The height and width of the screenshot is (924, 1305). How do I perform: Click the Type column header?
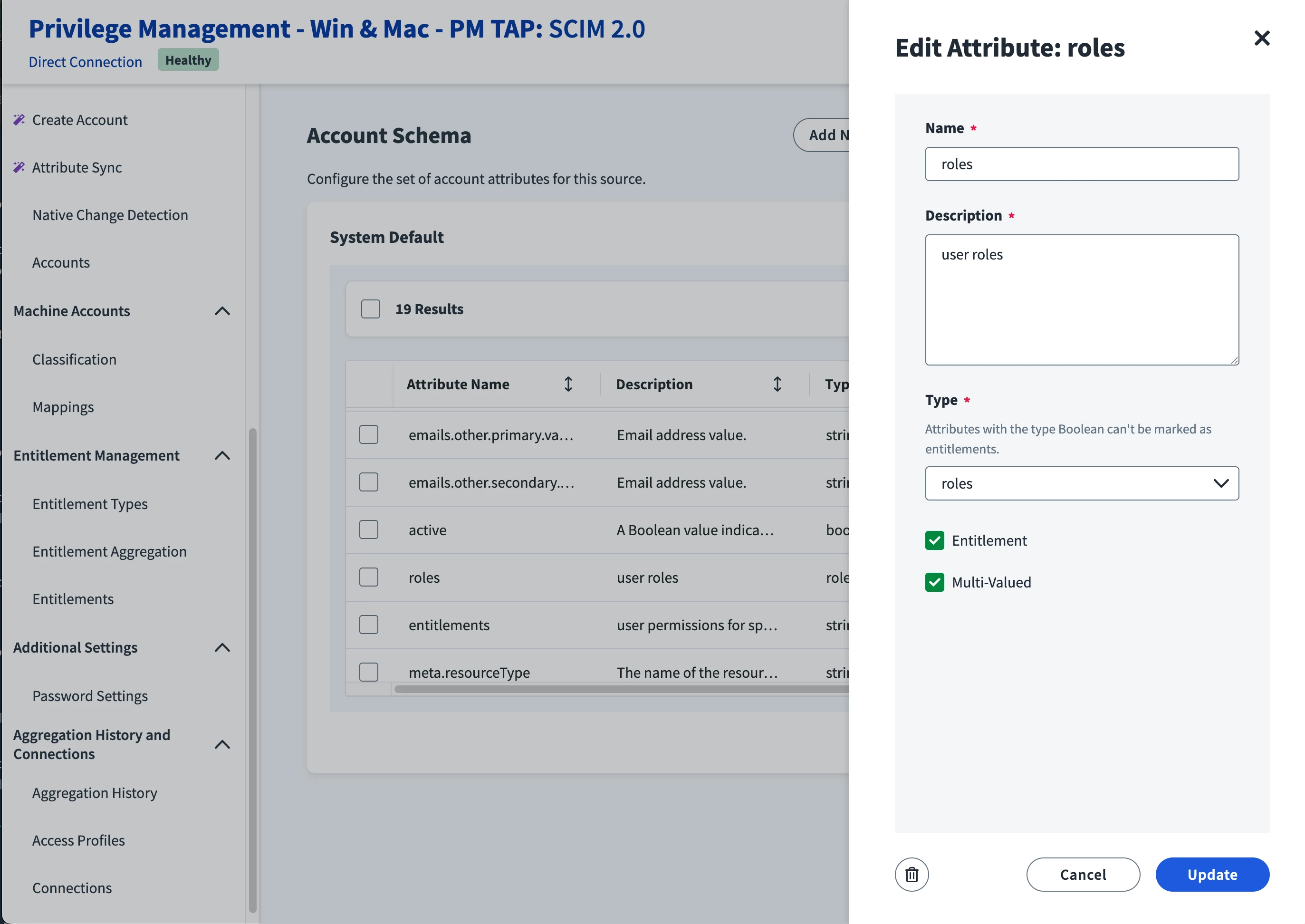[837, 384]
